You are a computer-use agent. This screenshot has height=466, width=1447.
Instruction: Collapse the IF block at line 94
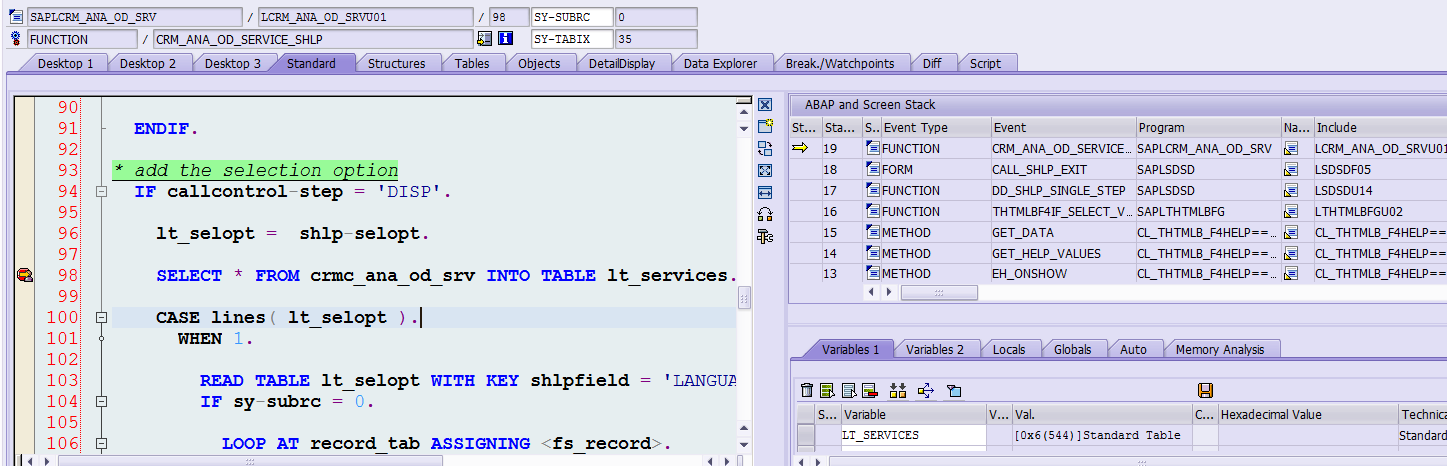pyautogui.click(x=101, y=192)
